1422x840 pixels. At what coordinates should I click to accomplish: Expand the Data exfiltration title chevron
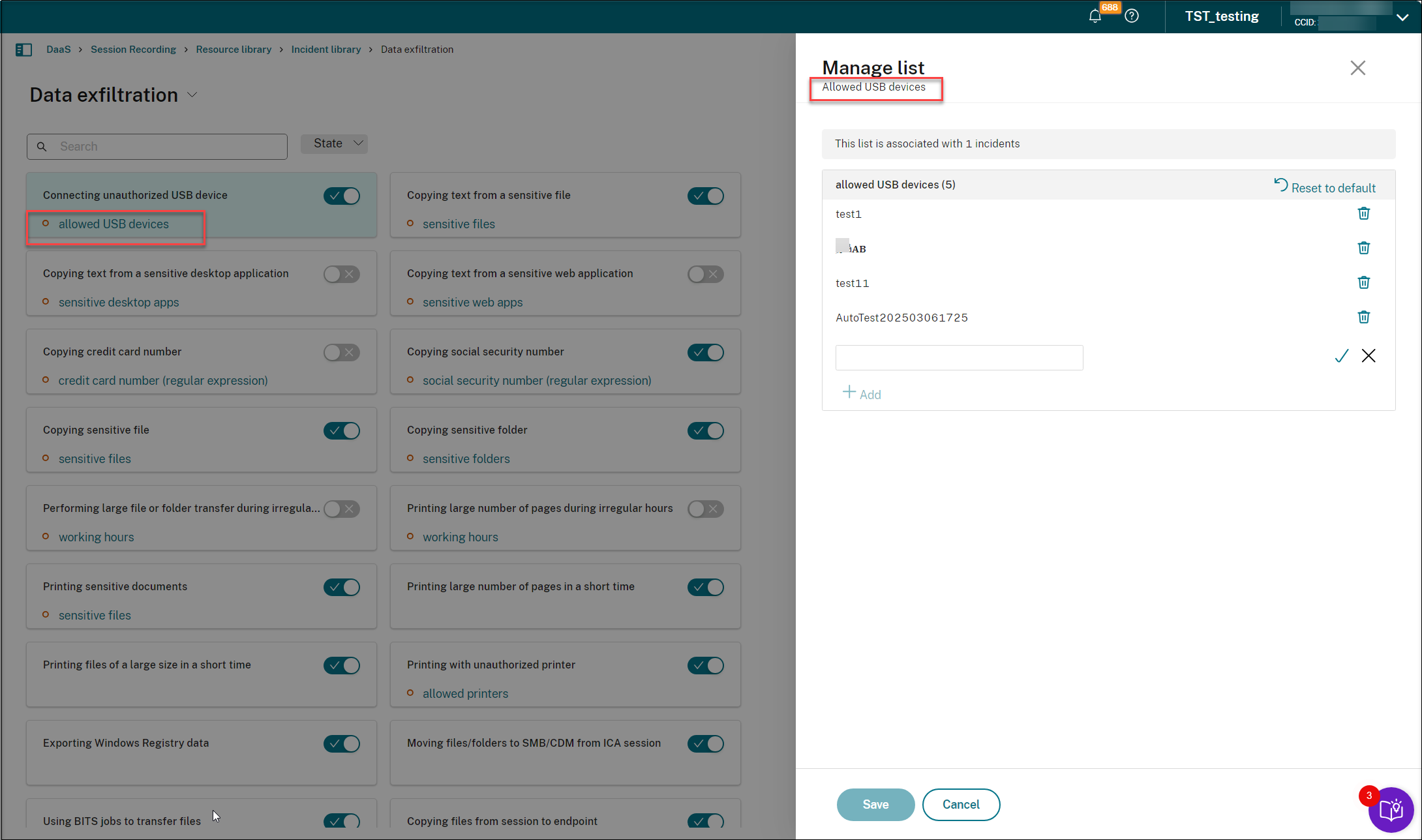tap(192, 95)
